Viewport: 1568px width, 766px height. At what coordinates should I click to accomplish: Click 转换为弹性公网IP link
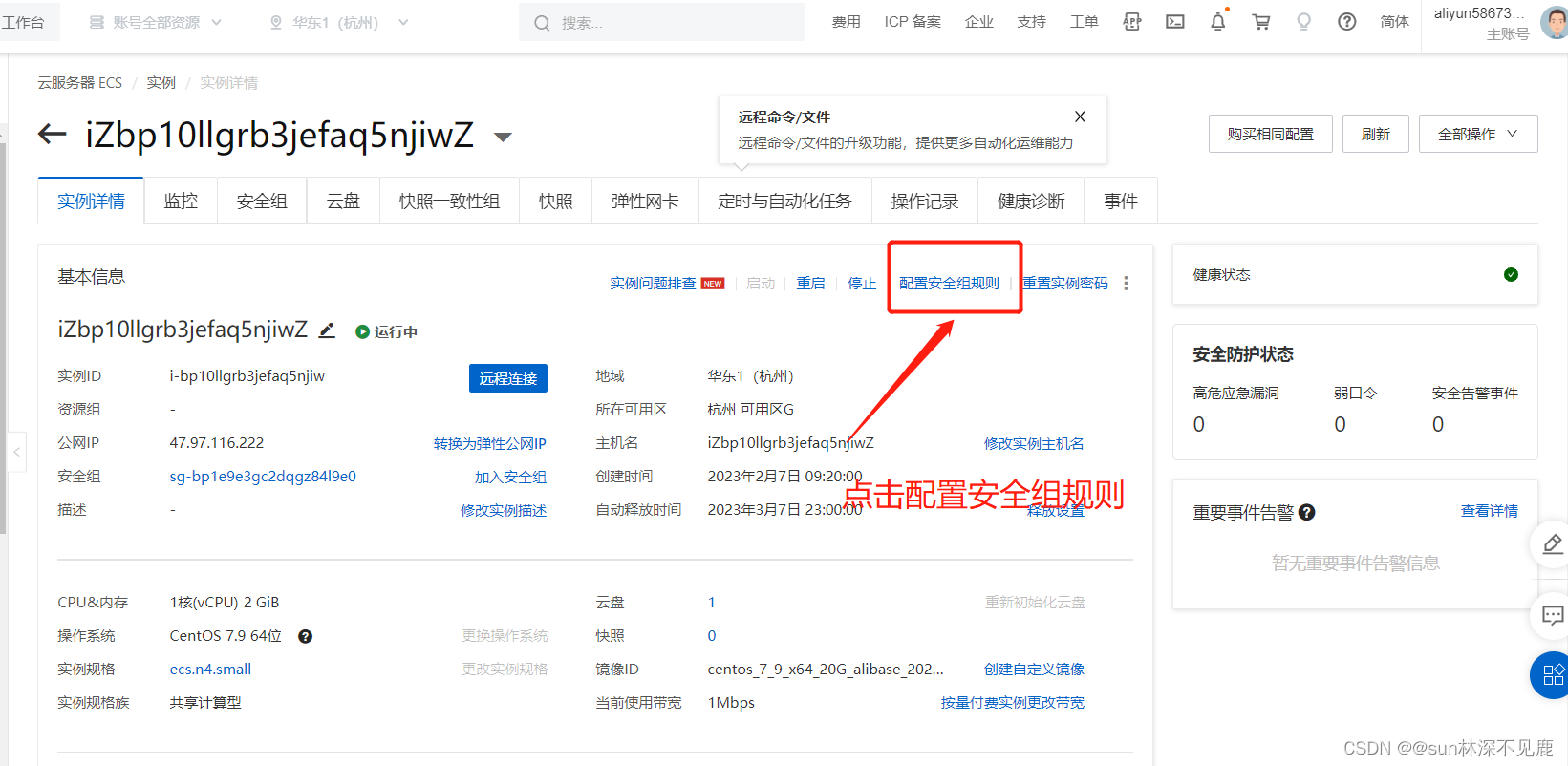[490, 443]
